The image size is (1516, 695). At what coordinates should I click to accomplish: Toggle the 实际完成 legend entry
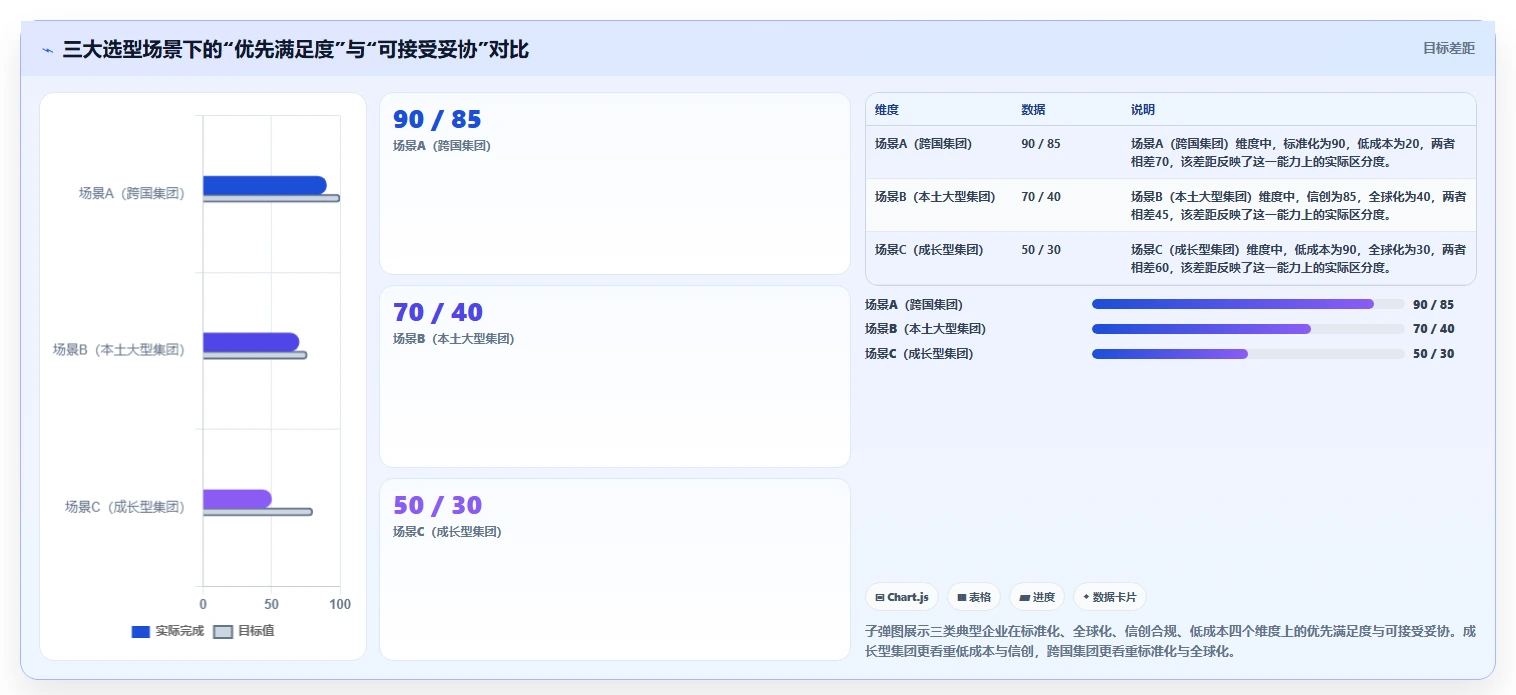click(x=168, y=632)
